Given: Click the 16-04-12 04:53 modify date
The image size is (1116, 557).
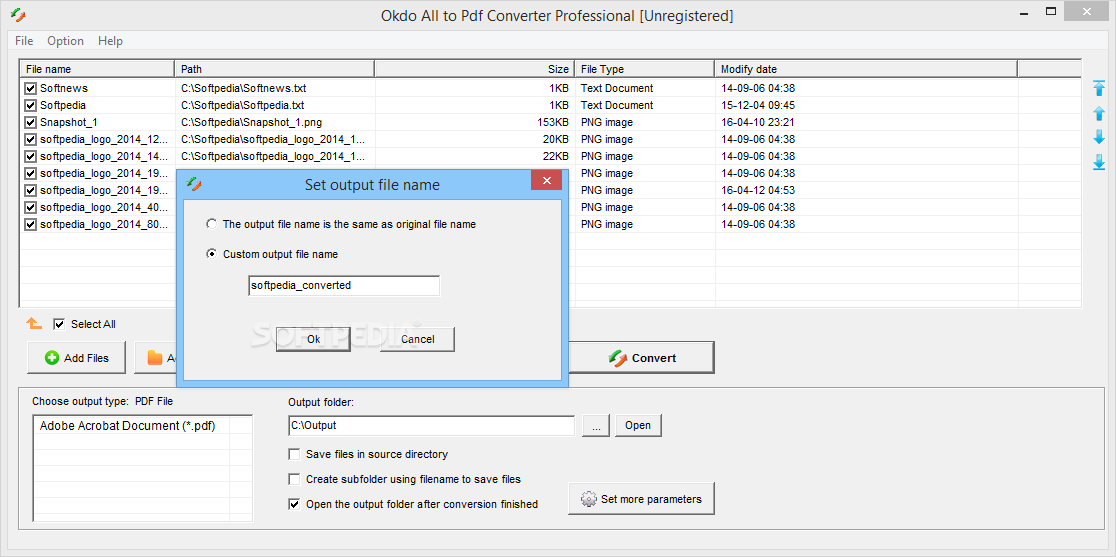Looking at the screenshot, I should pyautogui.click(x=757, y=191).
